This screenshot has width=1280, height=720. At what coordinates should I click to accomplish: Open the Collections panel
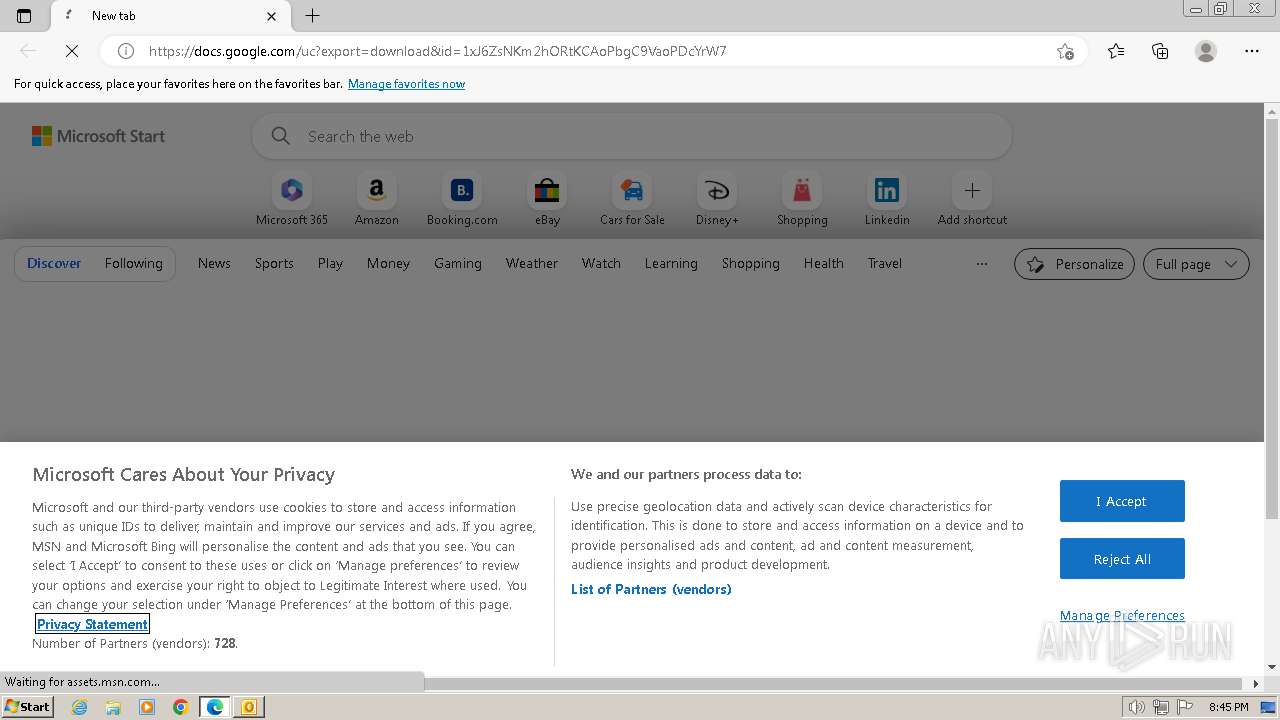pyautogui.click(x=1160, y=51)
